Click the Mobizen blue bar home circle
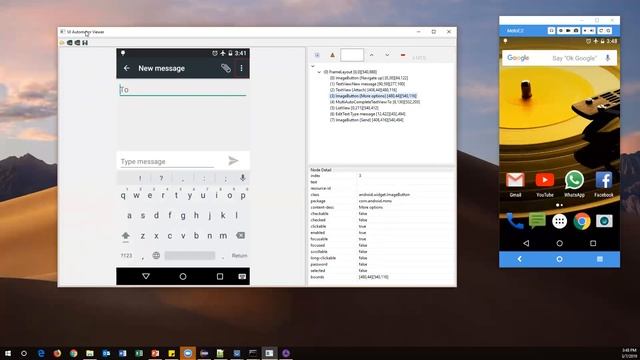This screenshot has width=640, height=360. (x=560, y=259)
